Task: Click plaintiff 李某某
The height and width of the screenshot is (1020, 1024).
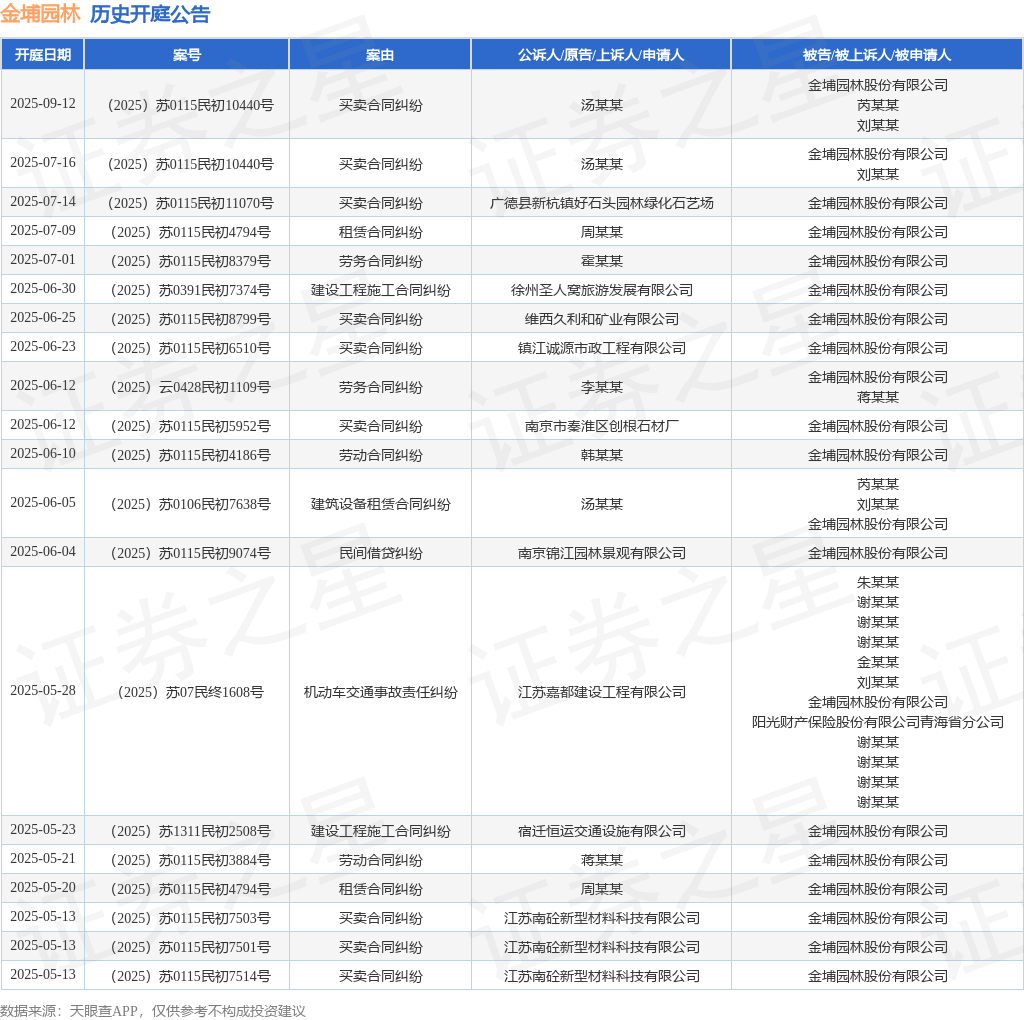Action: tap(601, 387)
